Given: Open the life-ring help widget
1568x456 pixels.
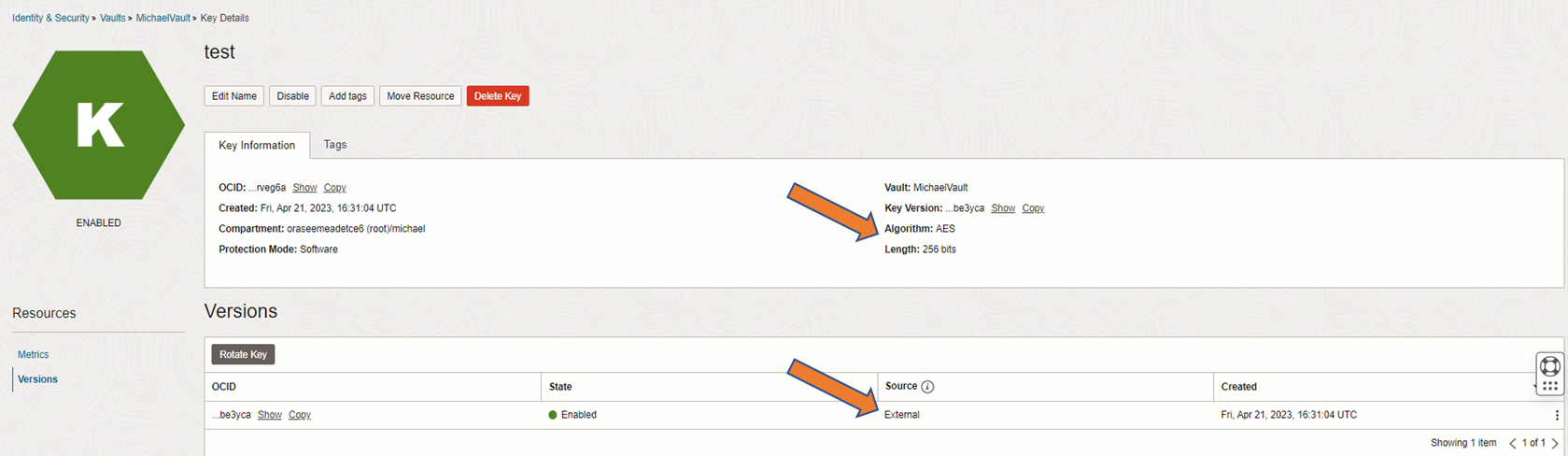Looking at the screenshot, I should coord(1549,366).
